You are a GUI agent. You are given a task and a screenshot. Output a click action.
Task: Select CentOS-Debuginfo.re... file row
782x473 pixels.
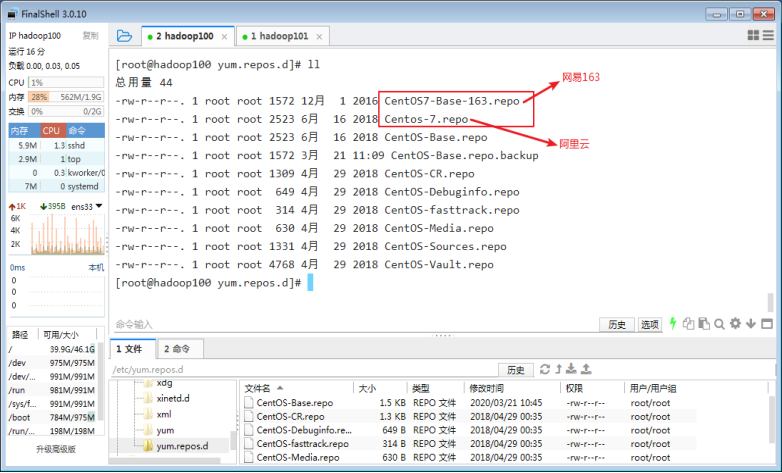(469, 430)
